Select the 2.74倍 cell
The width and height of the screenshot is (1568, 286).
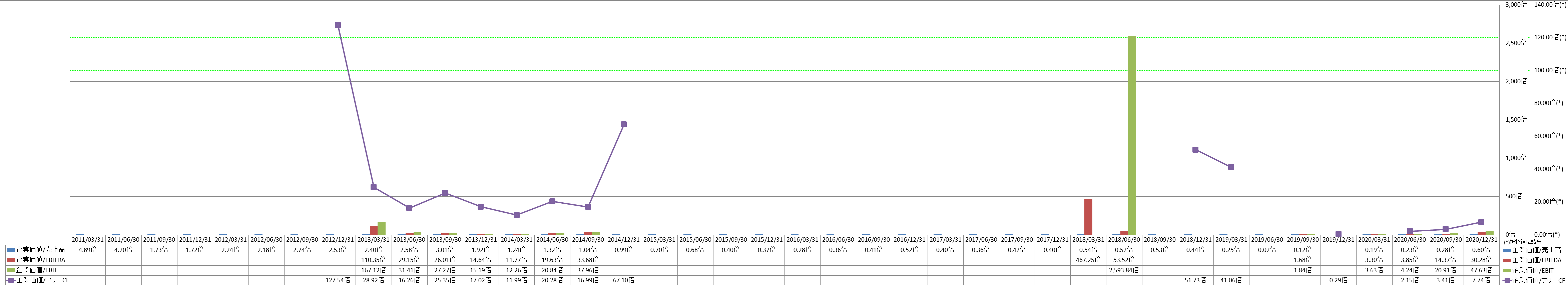pos(302,249)
